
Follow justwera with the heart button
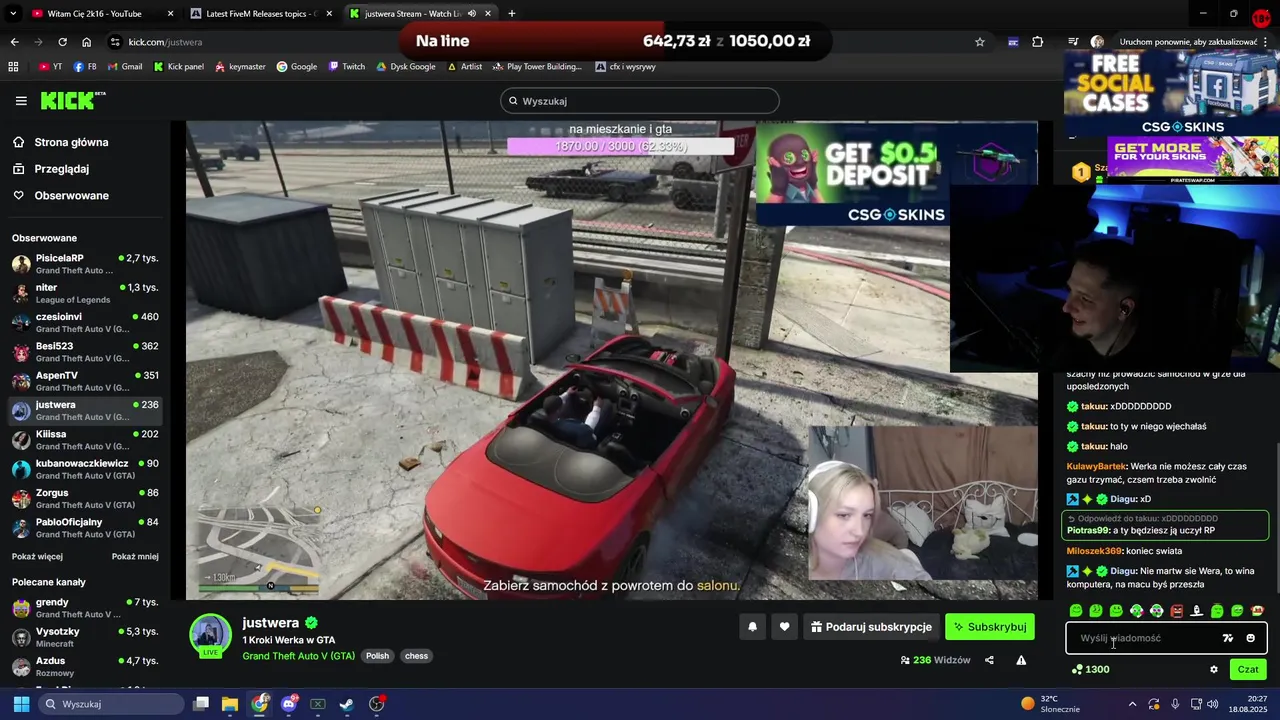(x=784, y=627)
